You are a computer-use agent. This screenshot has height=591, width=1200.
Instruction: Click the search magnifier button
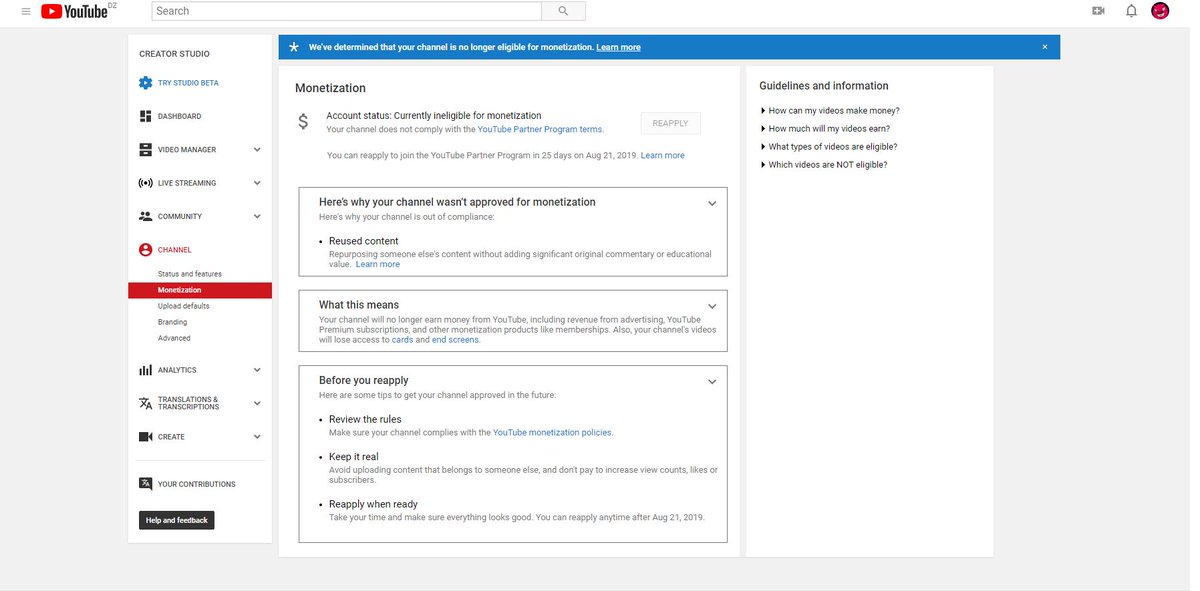click(x=563, y=11)
